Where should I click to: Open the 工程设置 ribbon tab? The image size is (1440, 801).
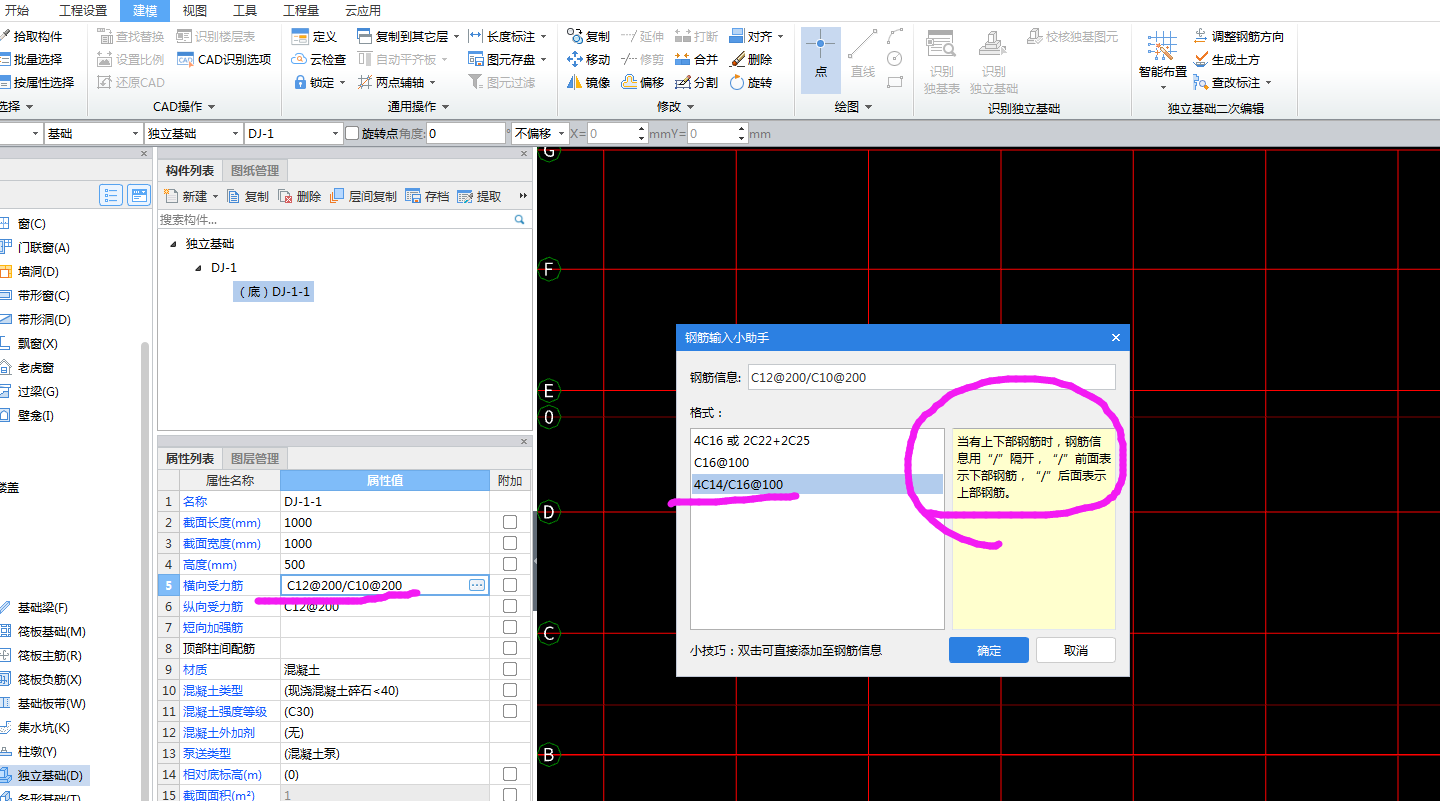pos(83,11)
